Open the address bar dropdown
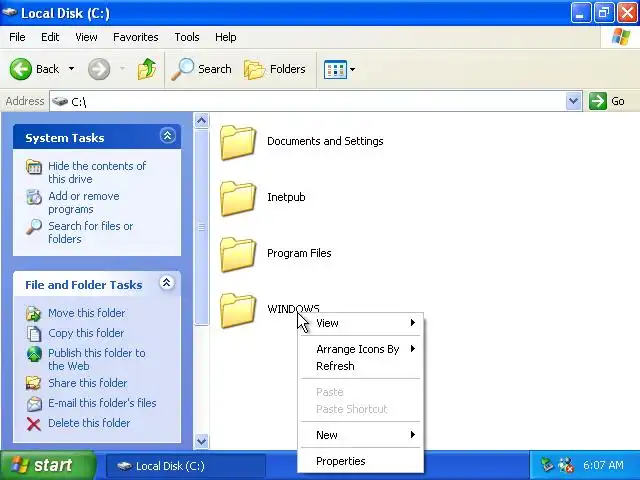Viewport: 640px width, 480px height. 573,101
